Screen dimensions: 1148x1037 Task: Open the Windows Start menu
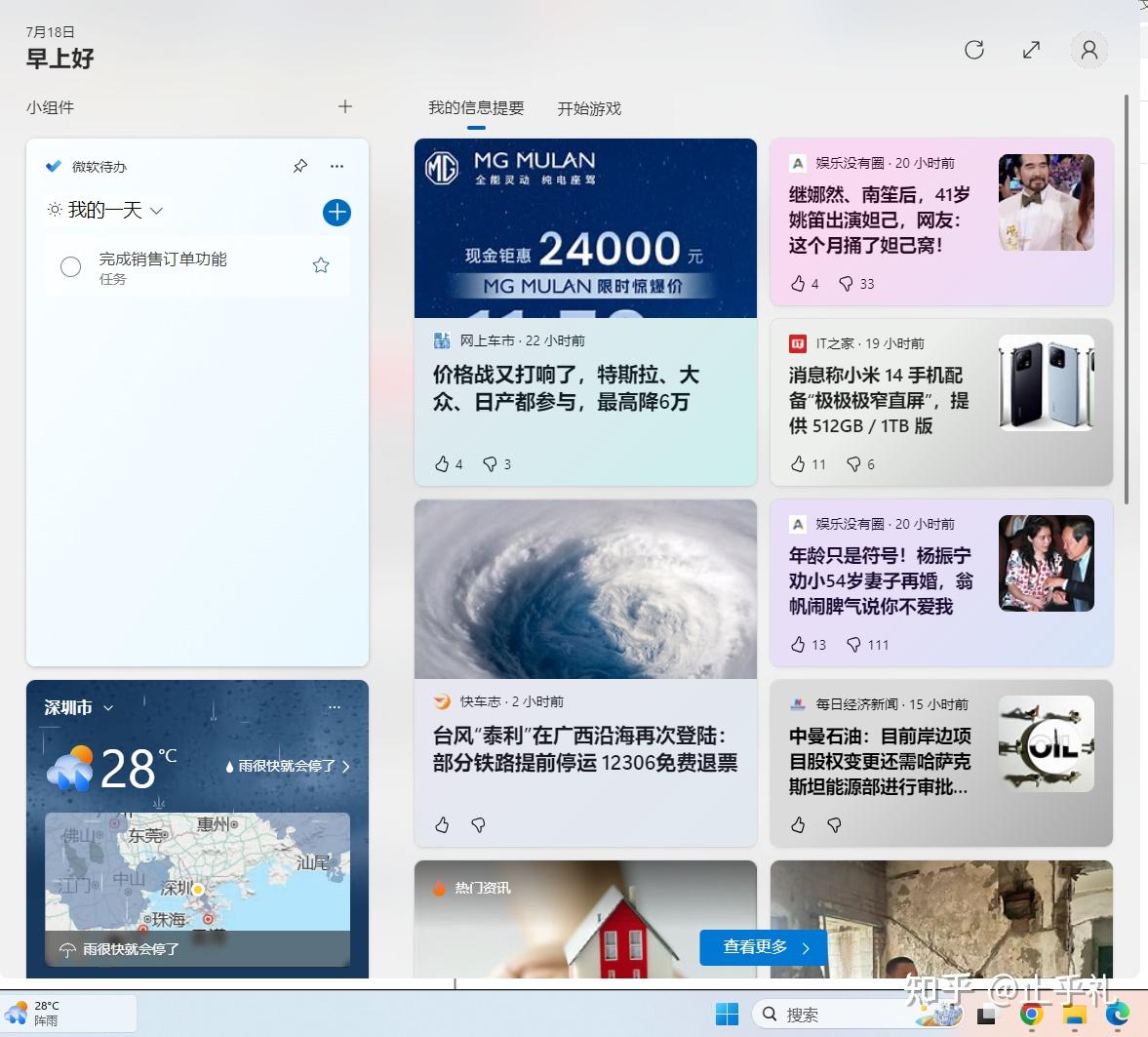(727, 1015)
